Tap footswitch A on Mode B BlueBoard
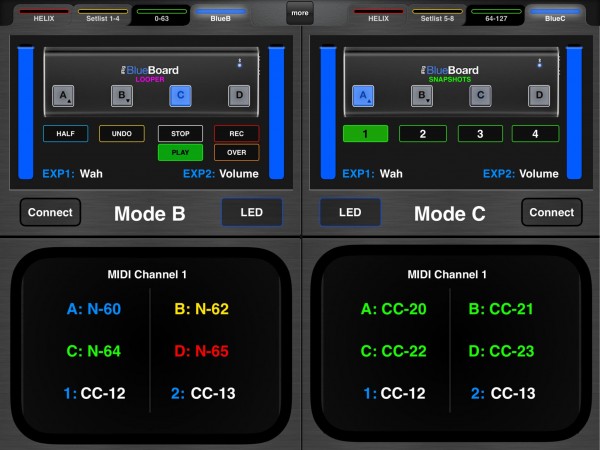The height and width of the screenshot is (450, 600). (x=63, y=96)
